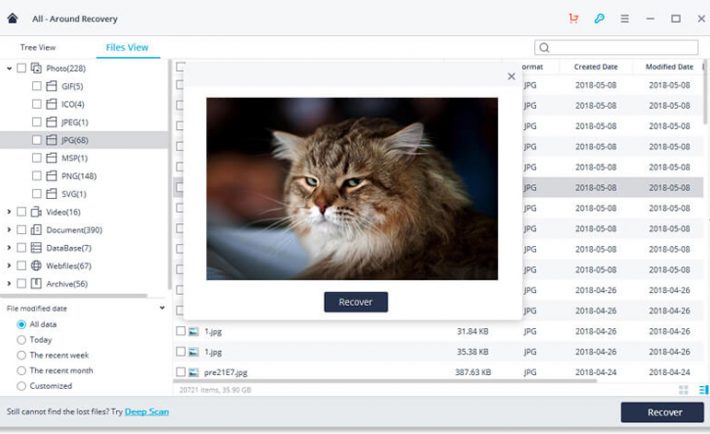This screenshot has width=710, height=434.
Task: Select the pre21E7.jpg file name
Action: pyautogui.click(x=225, y=372)
